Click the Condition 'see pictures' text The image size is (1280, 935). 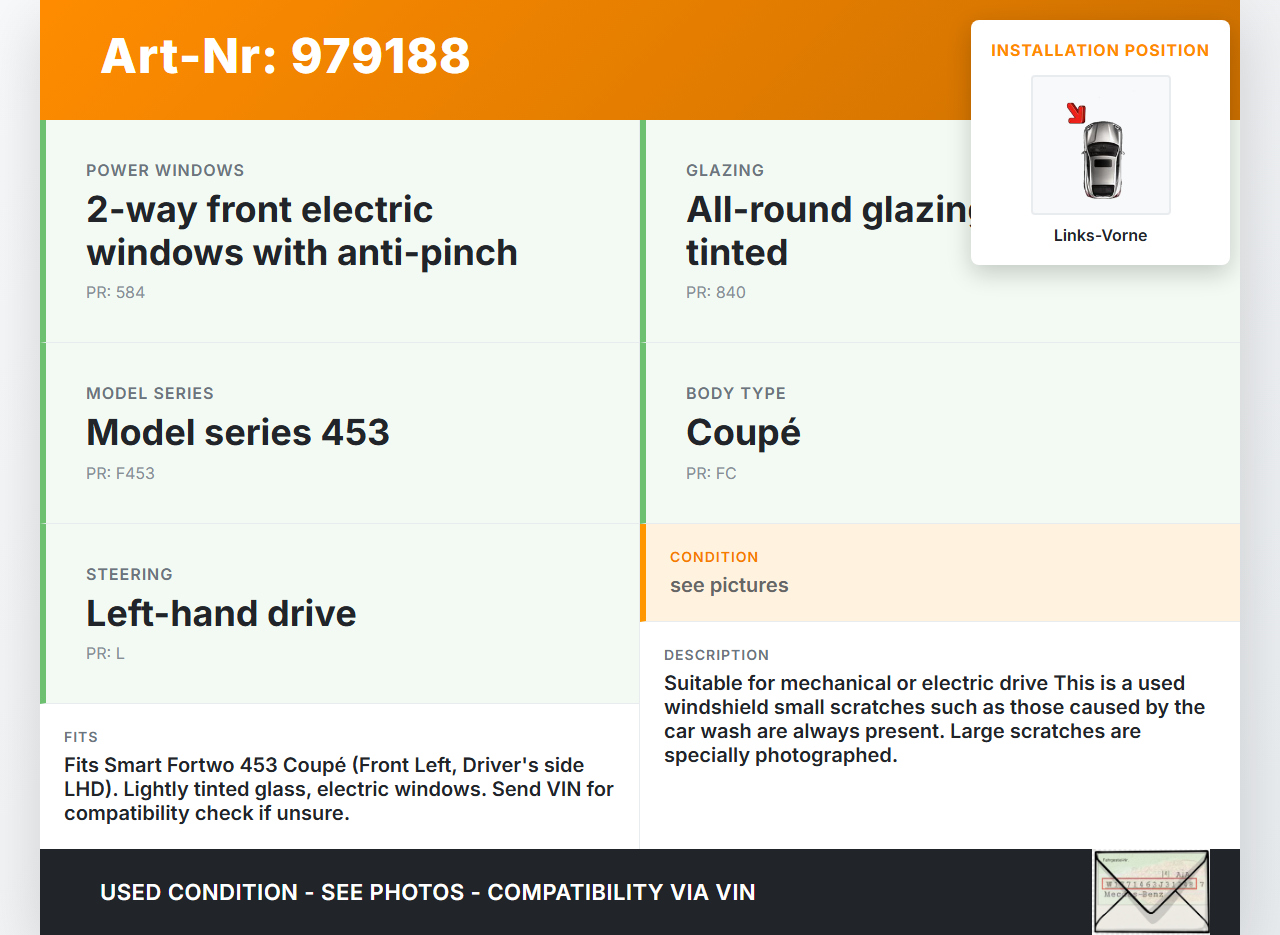click(729, 585)
